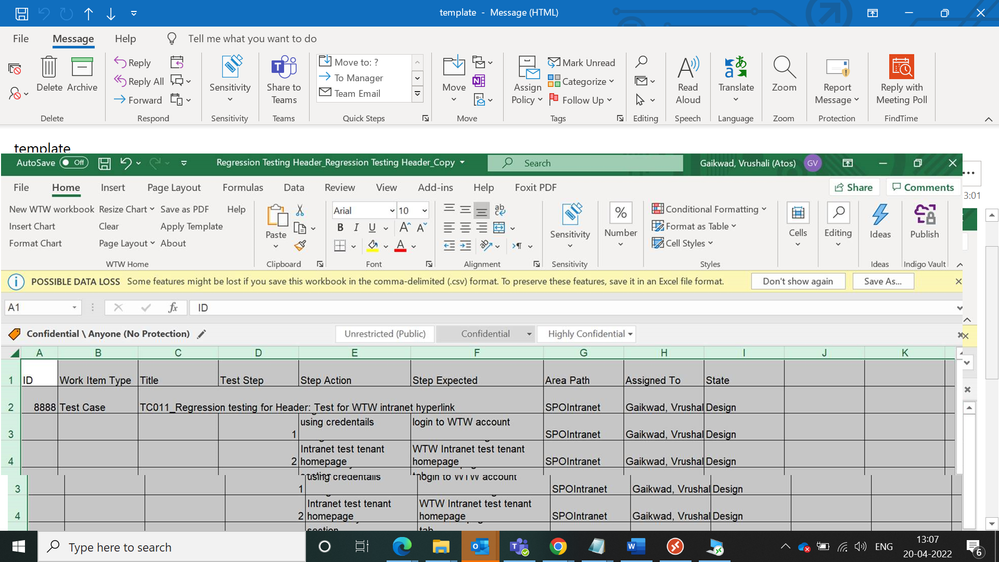Click the Ideas lightning bolt icon
Image resolution: width=999 pixels, height=562 pixels.
click(880, 216)
